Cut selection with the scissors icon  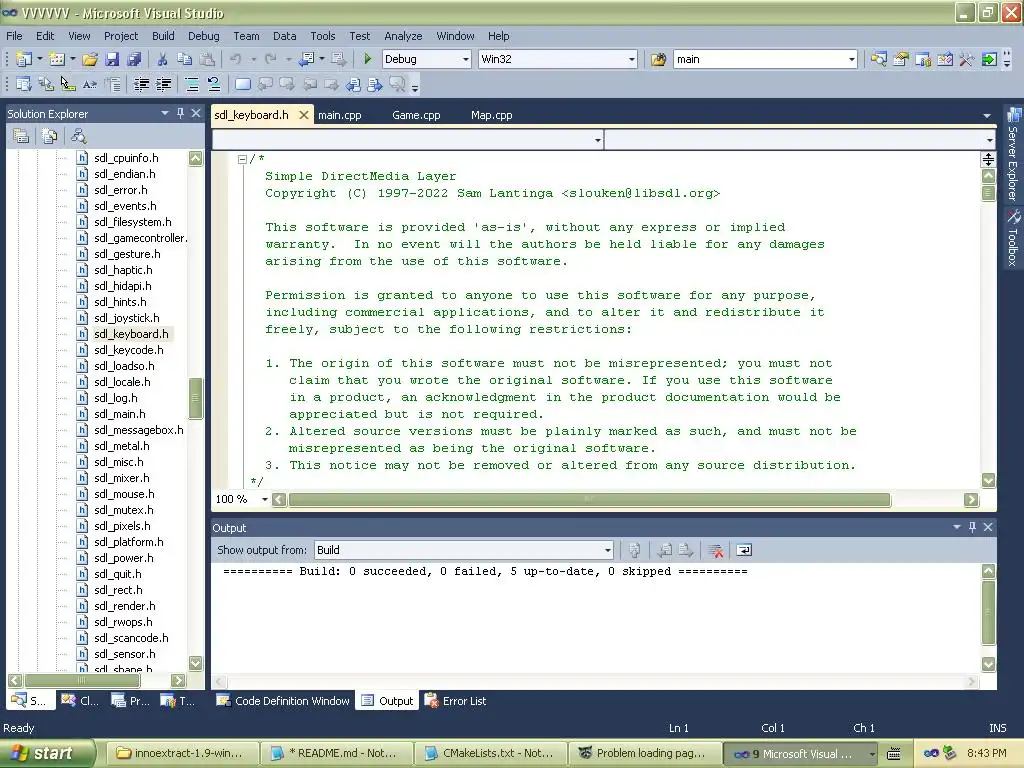tap(163, 59)
